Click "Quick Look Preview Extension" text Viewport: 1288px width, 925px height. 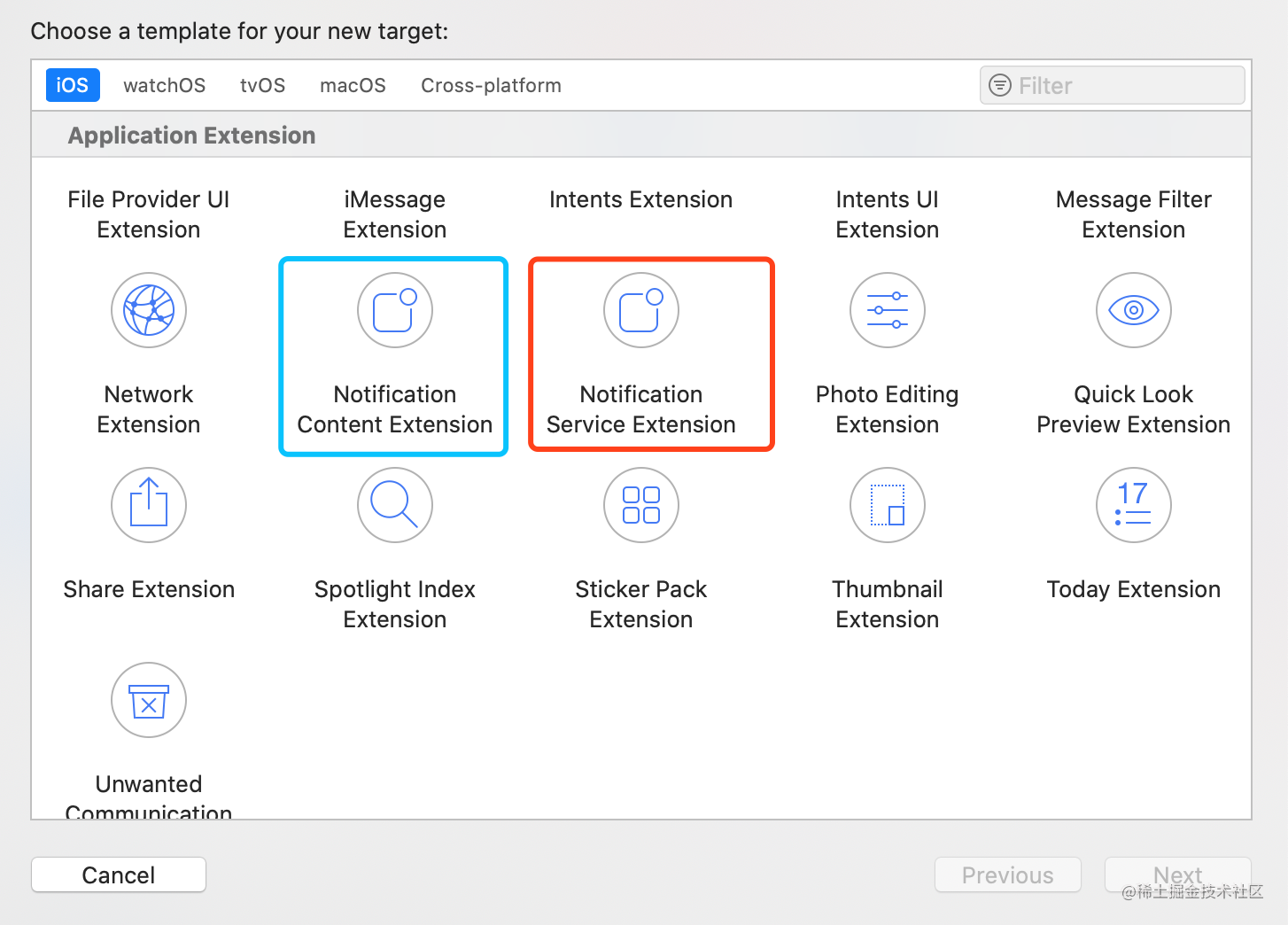(x=1134, y=409)
